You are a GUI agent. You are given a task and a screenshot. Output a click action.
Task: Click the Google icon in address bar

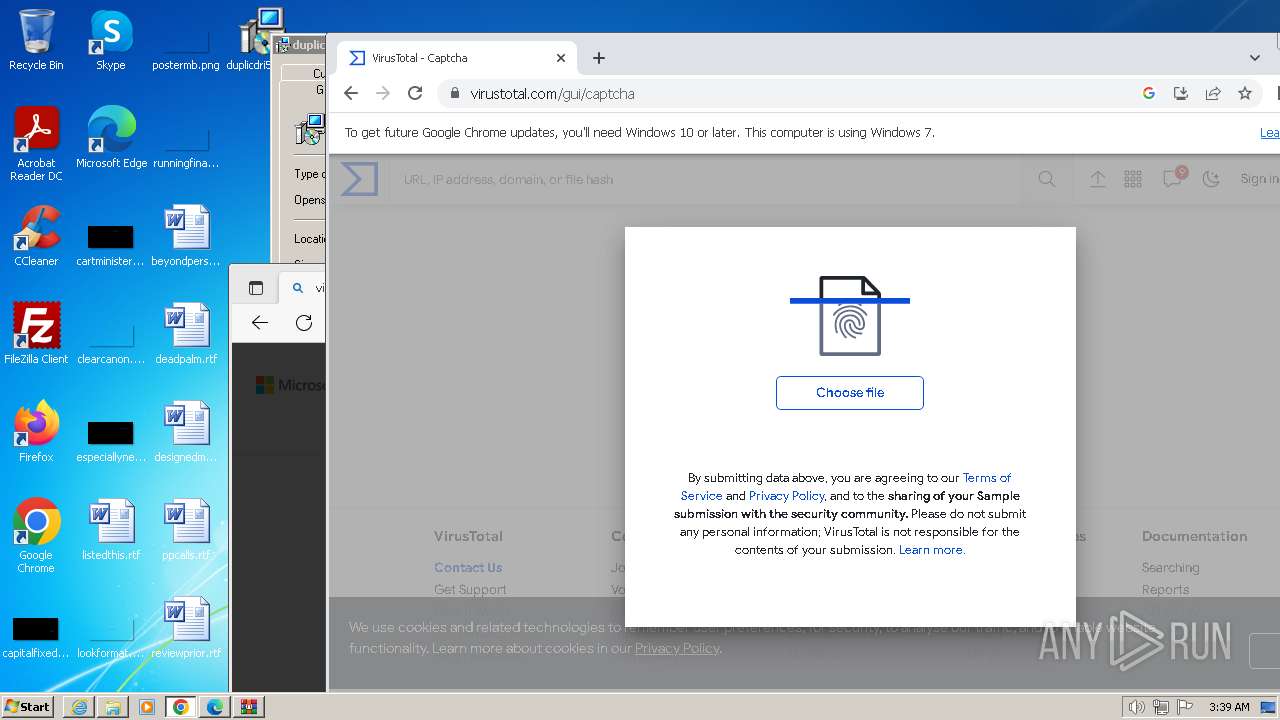[1149, 93]
